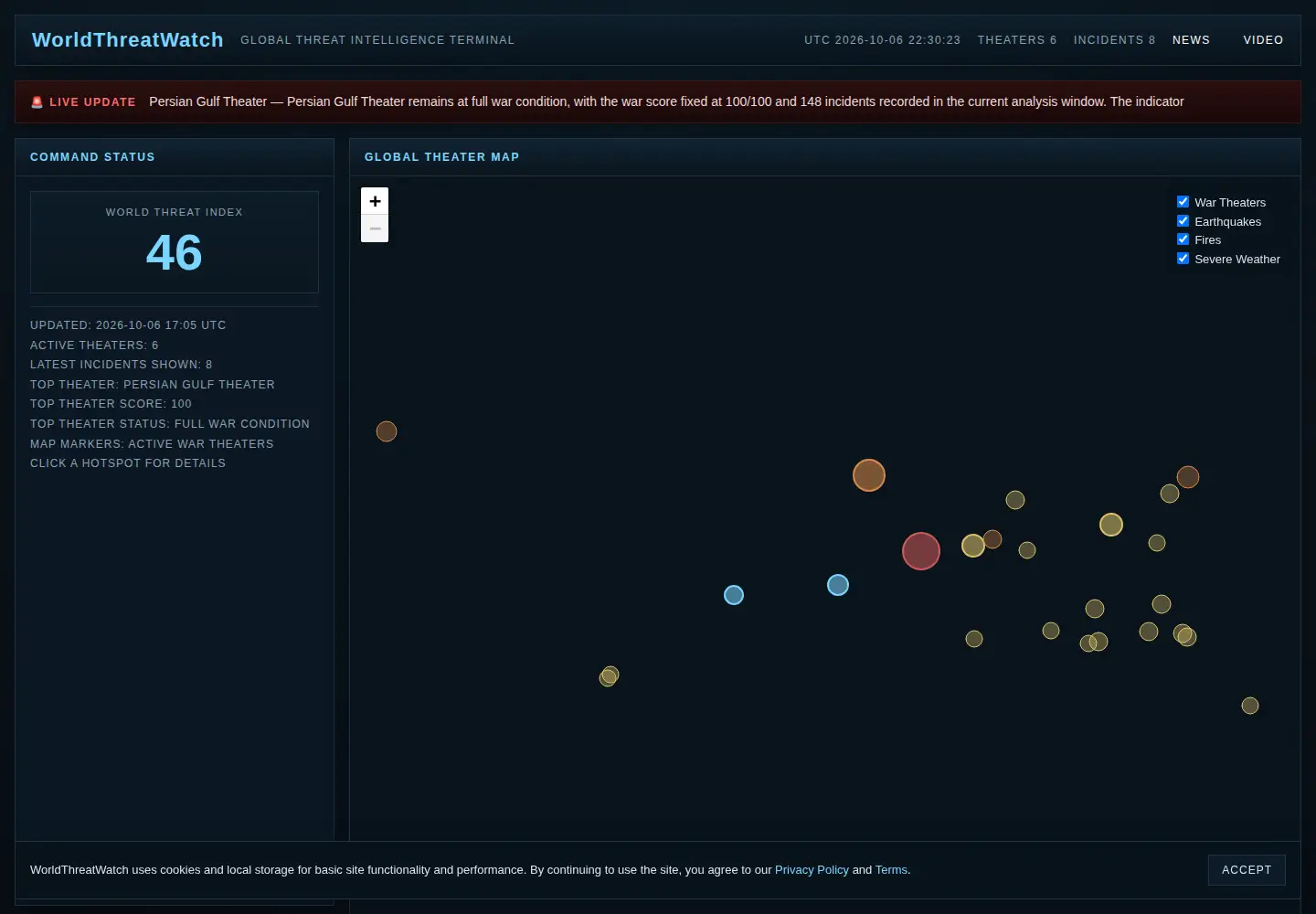Screen dimensions: 1316x914
Task: Click 'MAP MARKERS: ACTIVE WAR THEATERS' line
Action: pyautogui.click(x=152, y=444)
